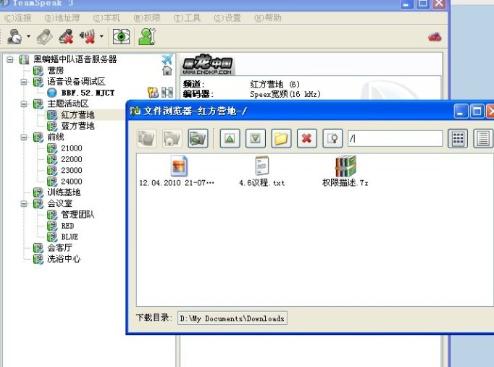Select the BLUE channel
This screenshot has height=367, width=494.
[x=70, y=237]
